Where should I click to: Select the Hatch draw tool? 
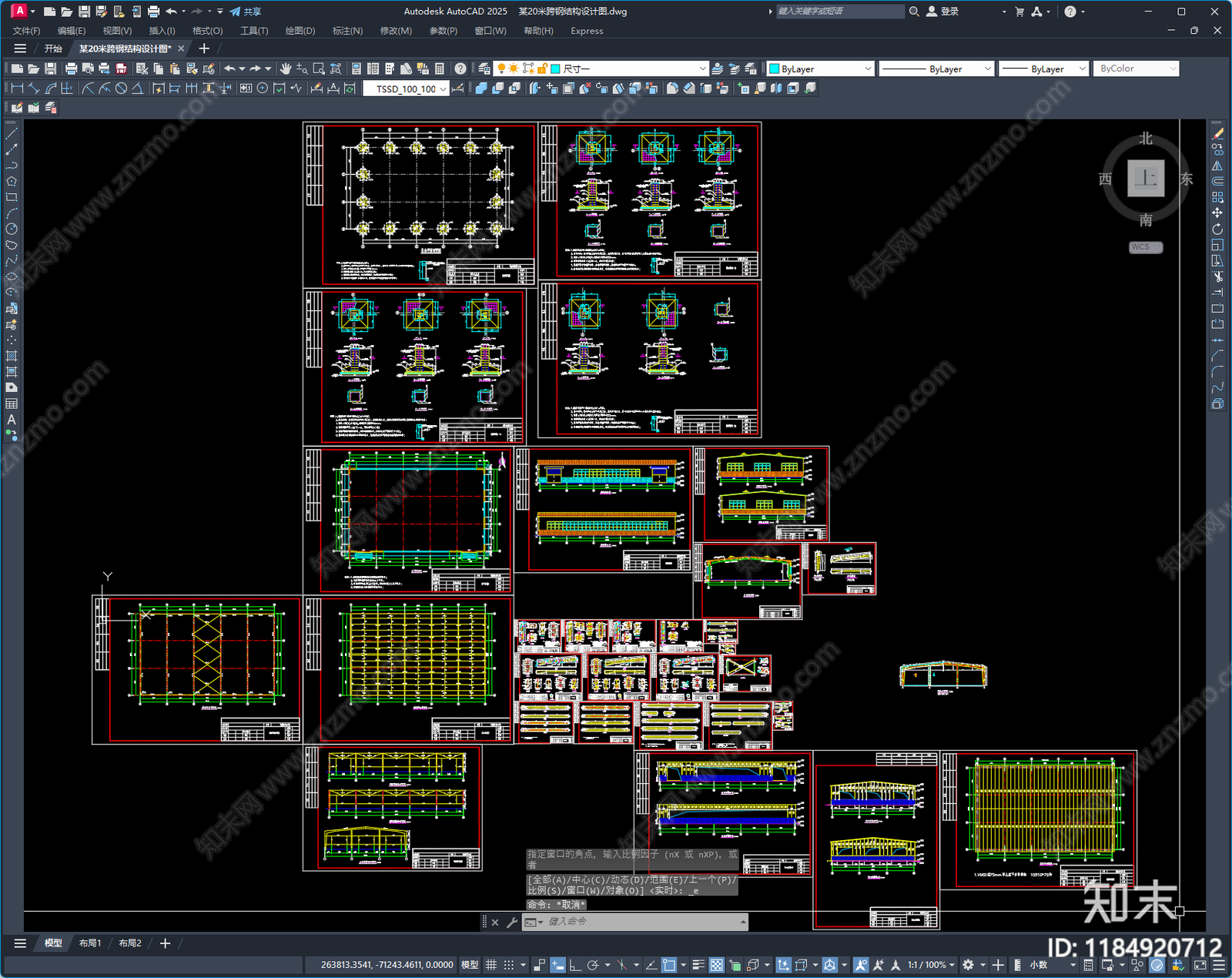[x=12, y=356]
